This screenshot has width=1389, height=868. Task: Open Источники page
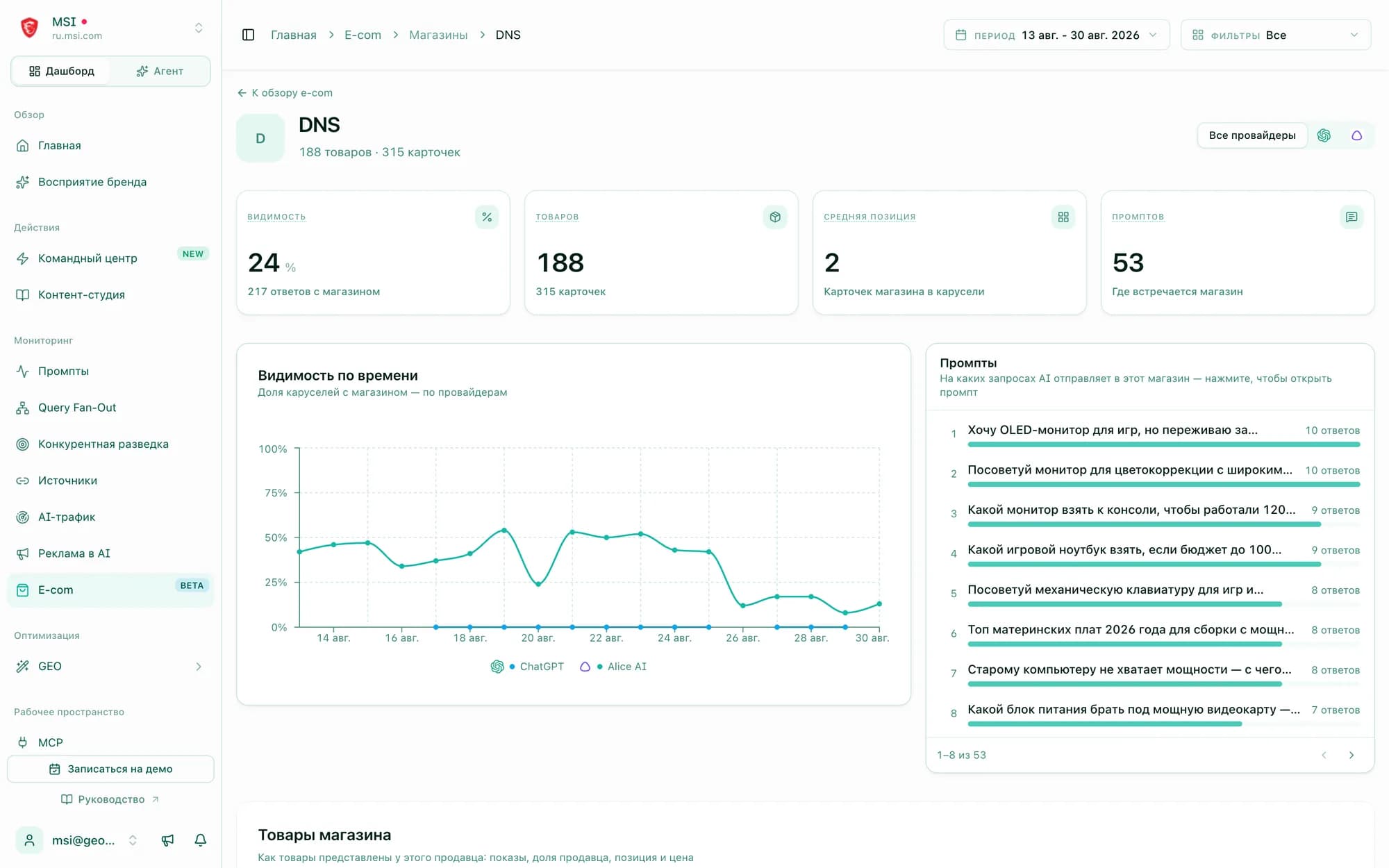111,481
